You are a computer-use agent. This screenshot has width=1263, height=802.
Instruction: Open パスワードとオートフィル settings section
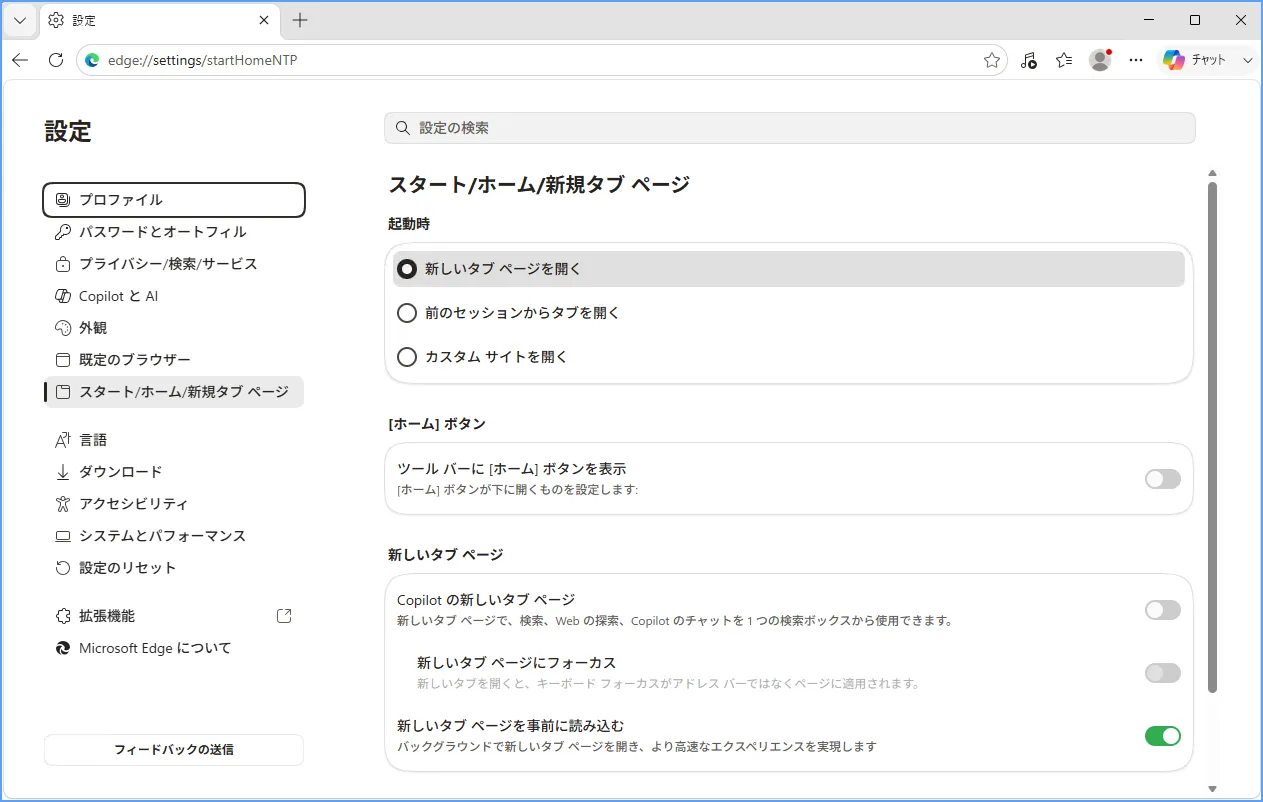[174, 232]
